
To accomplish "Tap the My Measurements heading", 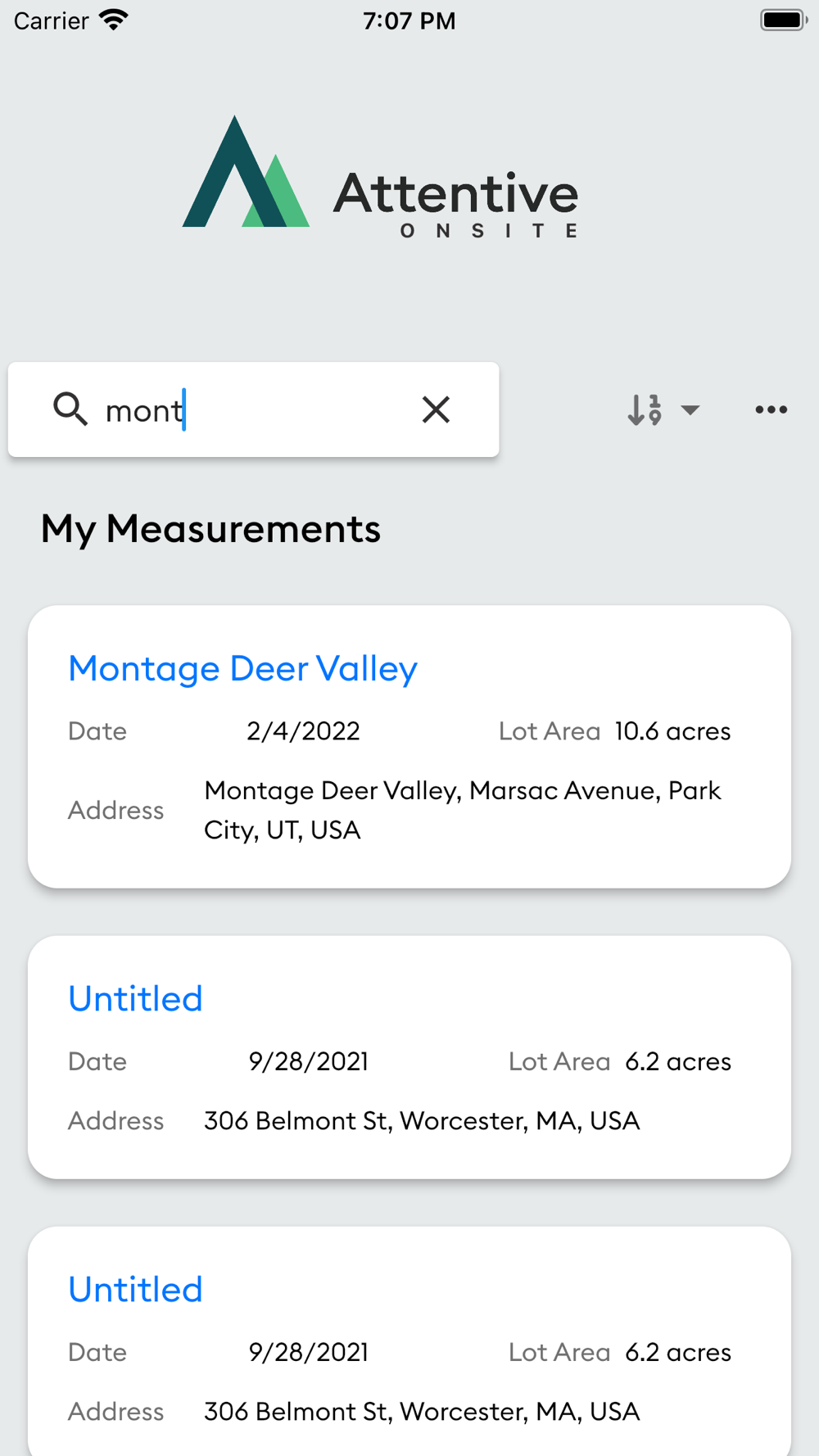I will tap(210, 529).
